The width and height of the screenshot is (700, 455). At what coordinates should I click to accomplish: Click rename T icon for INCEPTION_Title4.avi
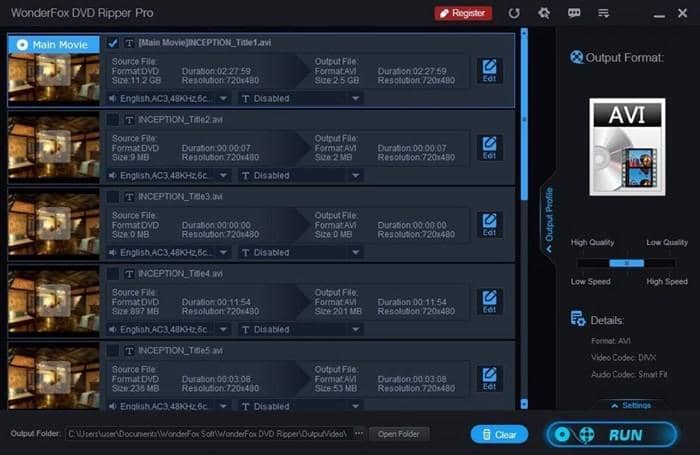pos(129,274)
